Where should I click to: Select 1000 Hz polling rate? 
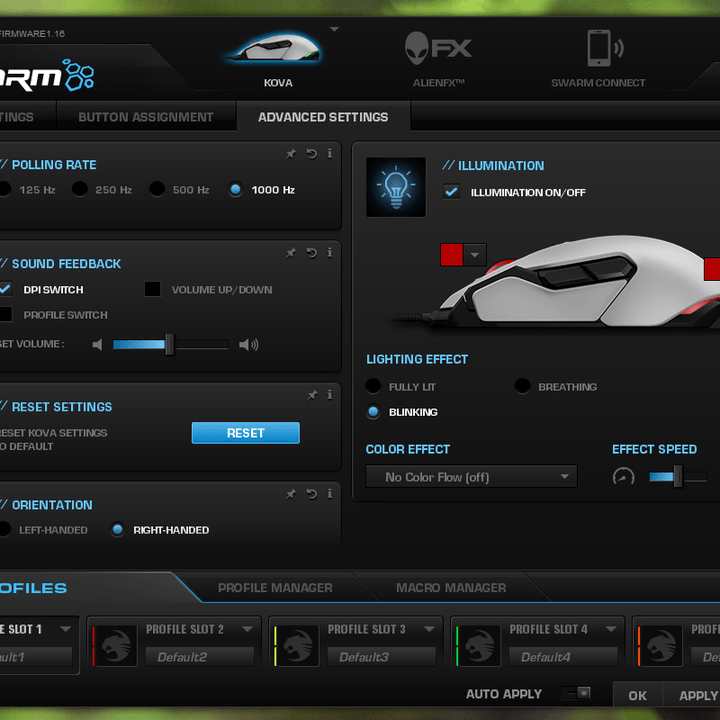tap(236, 189)
